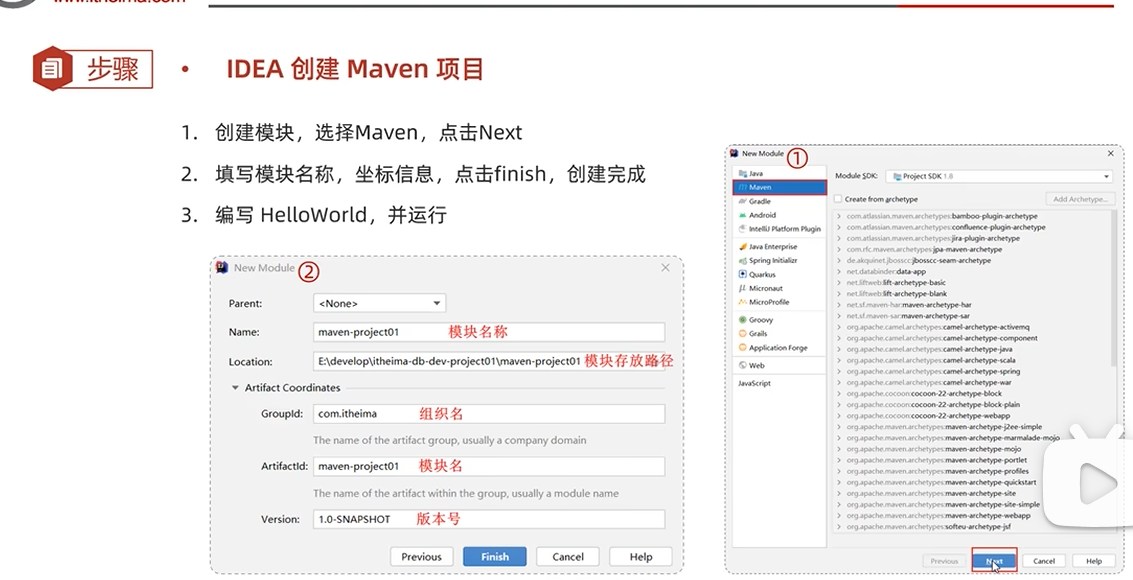The width and height of the screenshot is (1133, 580).
Task: Expand the softeu-archetype-jsf row
Action: coord(839,527)
